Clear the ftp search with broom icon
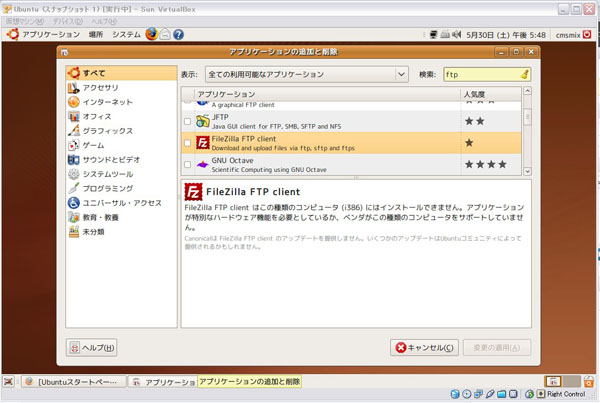The height and width of the screenshot is (403, 600). pyautogui.click(x=525, y=74)
